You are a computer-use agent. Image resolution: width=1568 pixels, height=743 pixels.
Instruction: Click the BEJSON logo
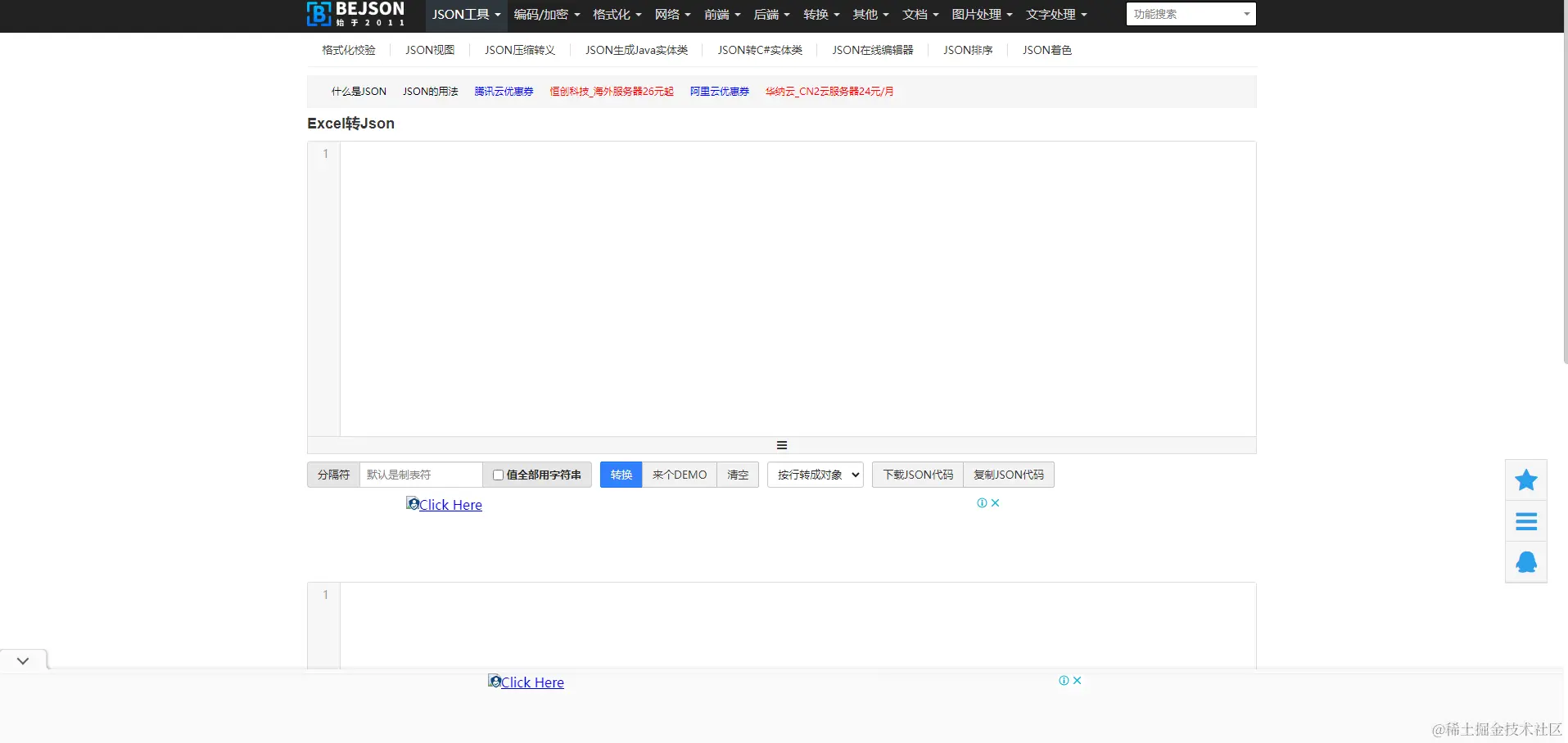pos(355,14)
